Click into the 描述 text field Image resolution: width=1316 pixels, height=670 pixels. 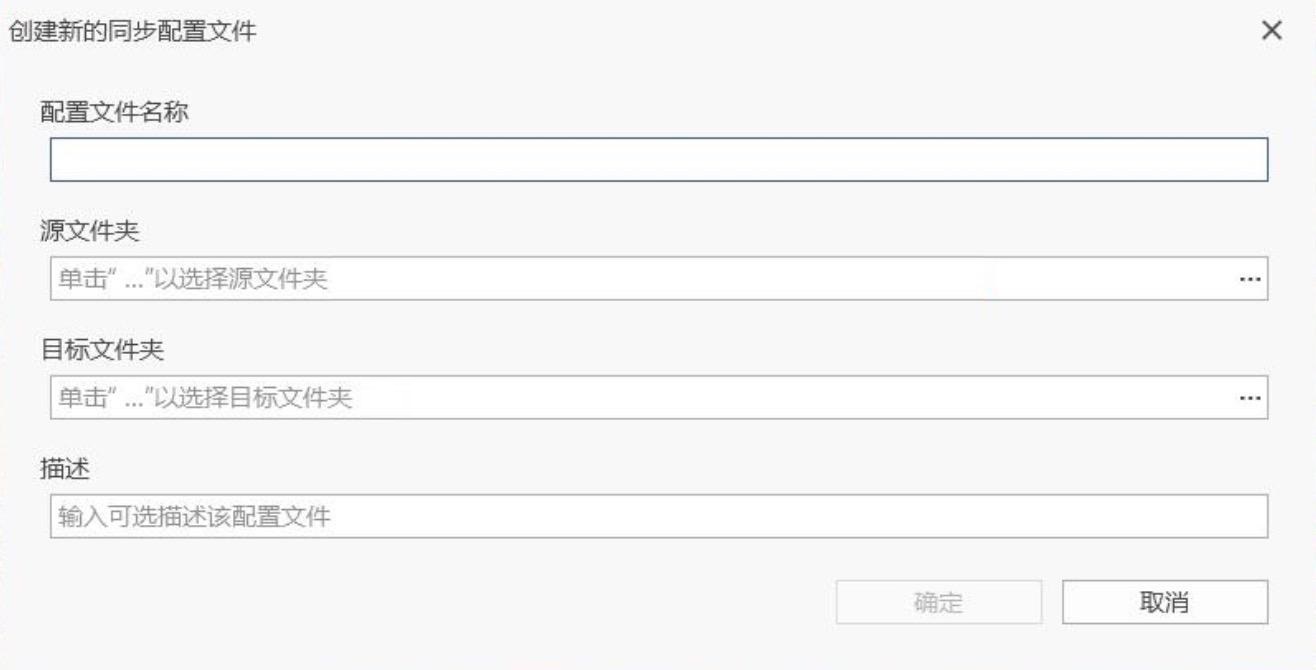pos(658,517)
